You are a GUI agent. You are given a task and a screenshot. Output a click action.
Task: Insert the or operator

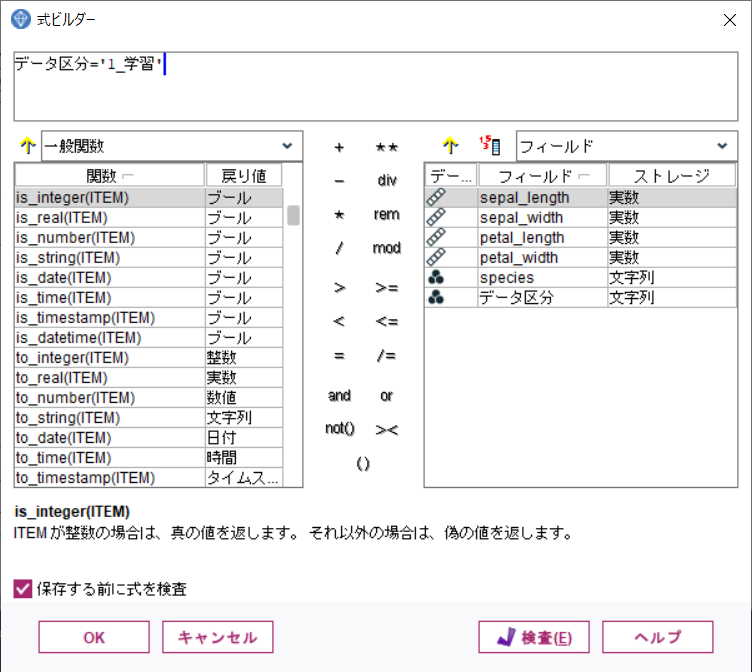coord(387,396)
